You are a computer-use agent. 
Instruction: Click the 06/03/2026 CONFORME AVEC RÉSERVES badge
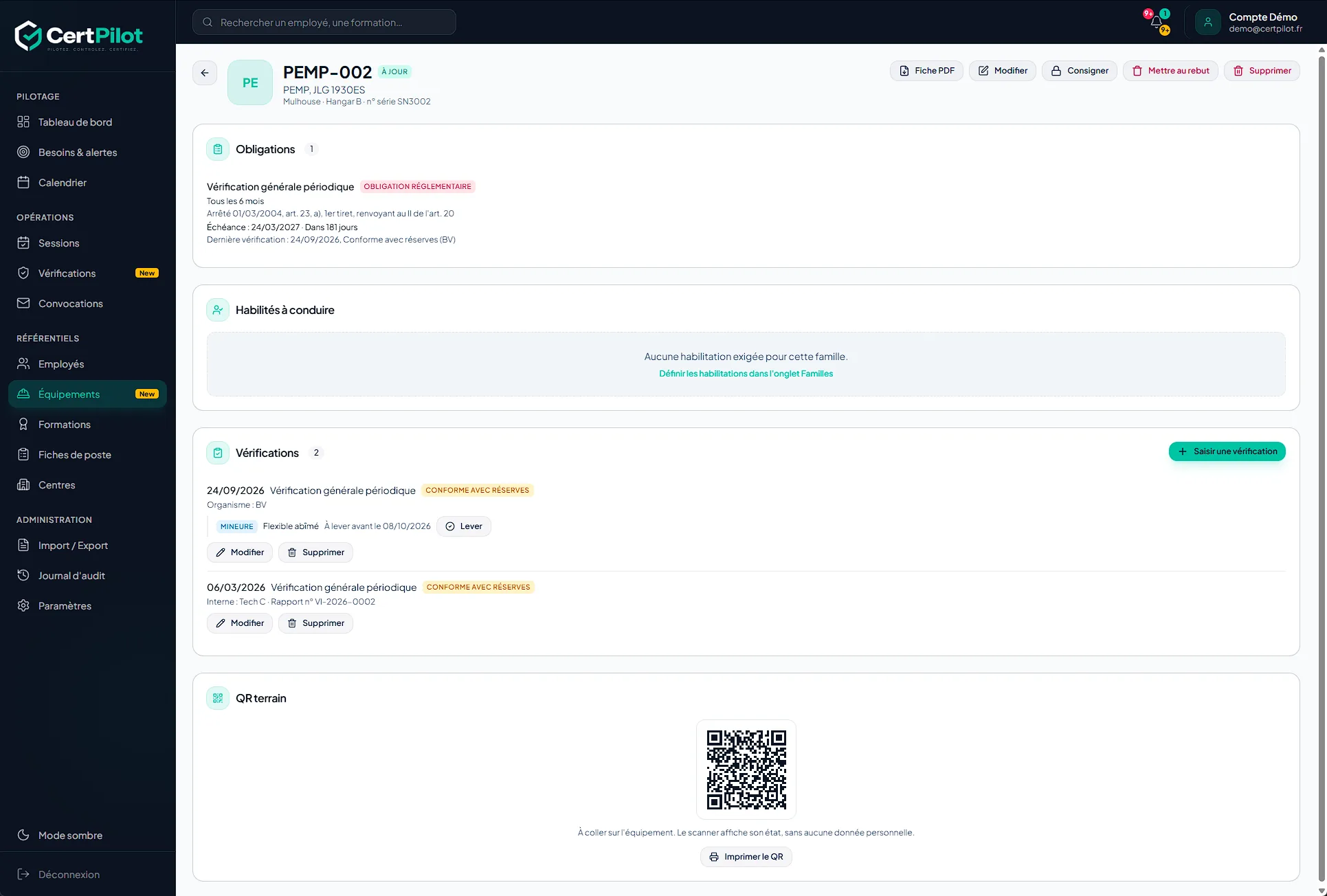tap(478, 587)
